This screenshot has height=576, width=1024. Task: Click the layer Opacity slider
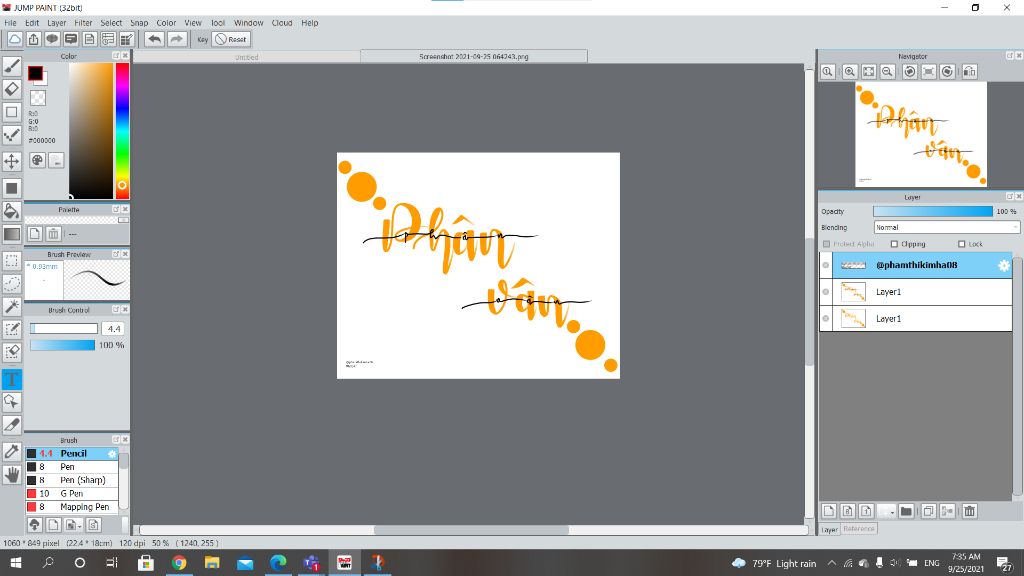click(933, 212)
